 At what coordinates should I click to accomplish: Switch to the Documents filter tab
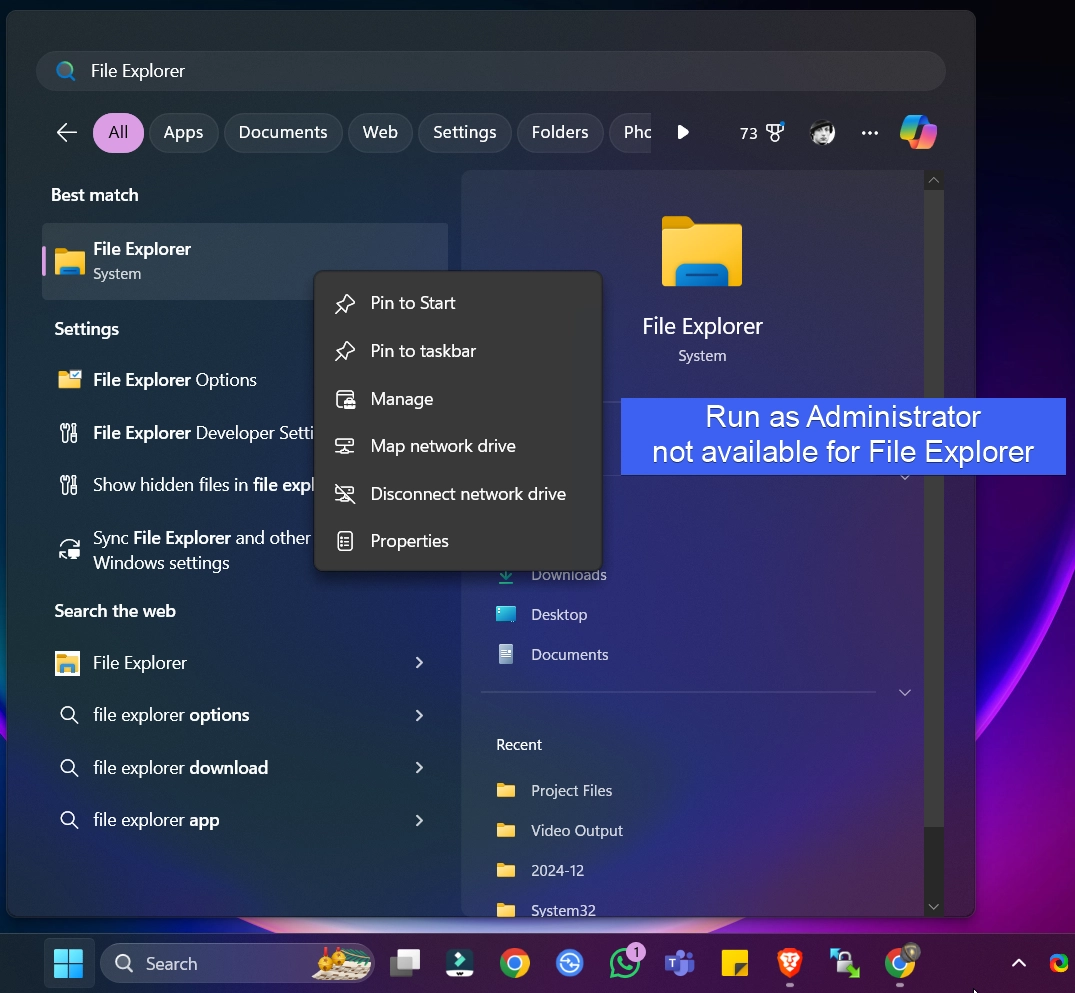(282, 132)
